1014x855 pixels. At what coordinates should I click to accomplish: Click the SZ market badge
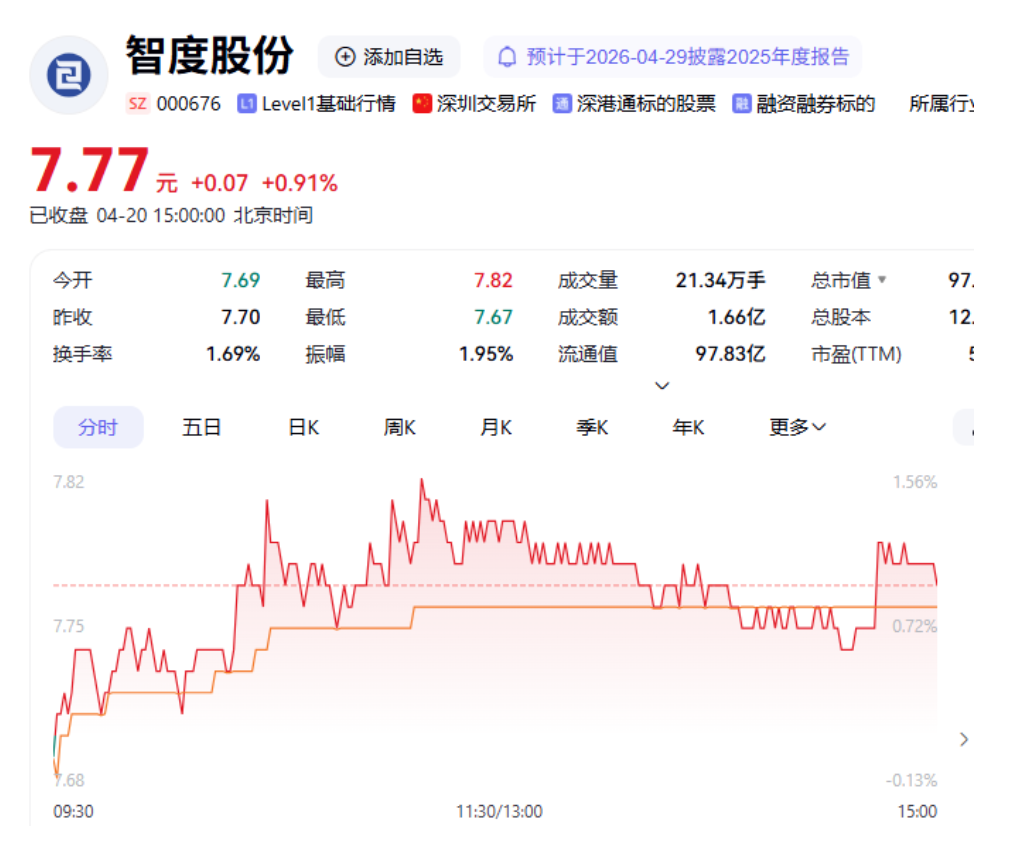(138, 103)
